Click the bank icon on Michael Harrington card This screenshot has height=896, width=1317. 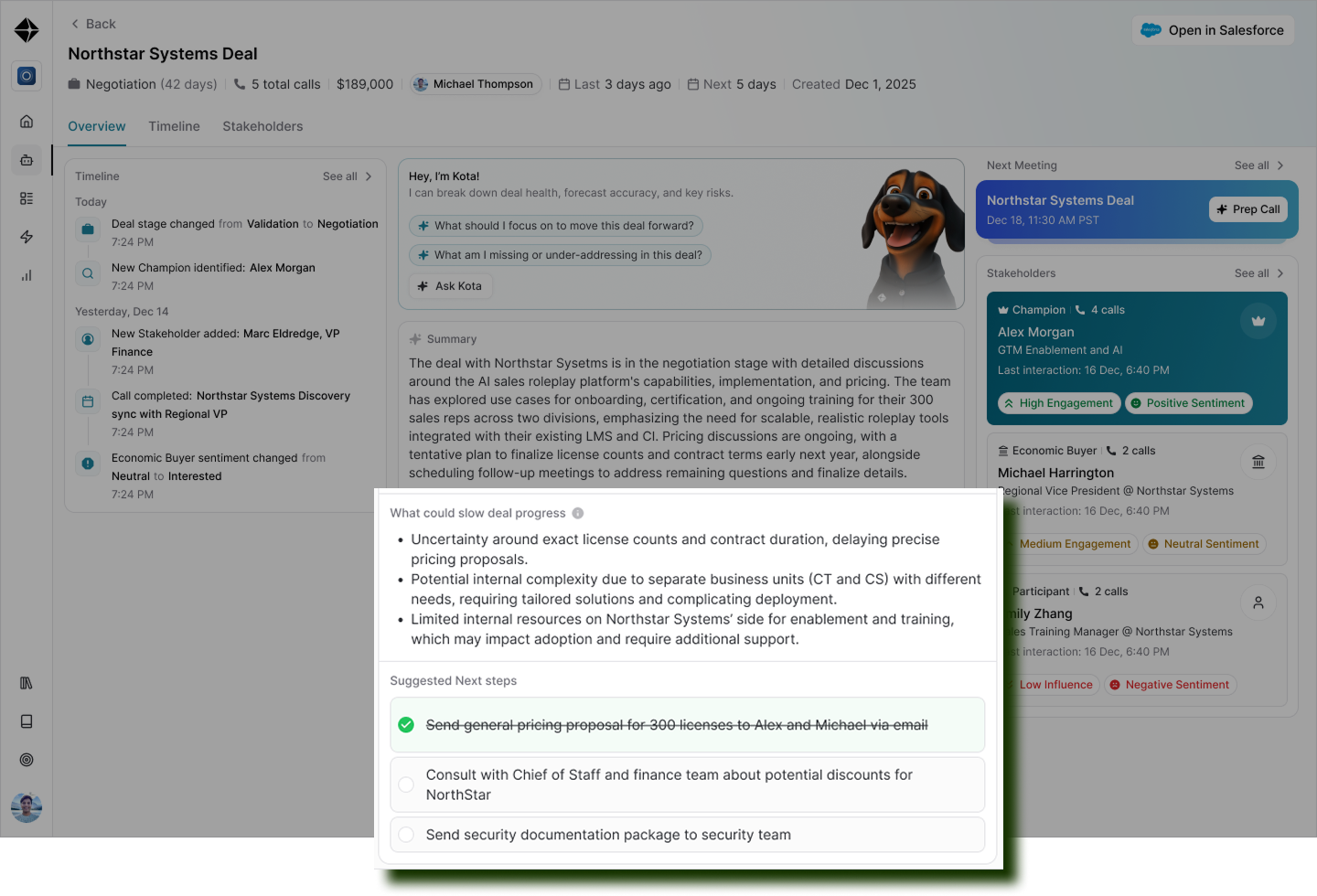[1258, 462]
